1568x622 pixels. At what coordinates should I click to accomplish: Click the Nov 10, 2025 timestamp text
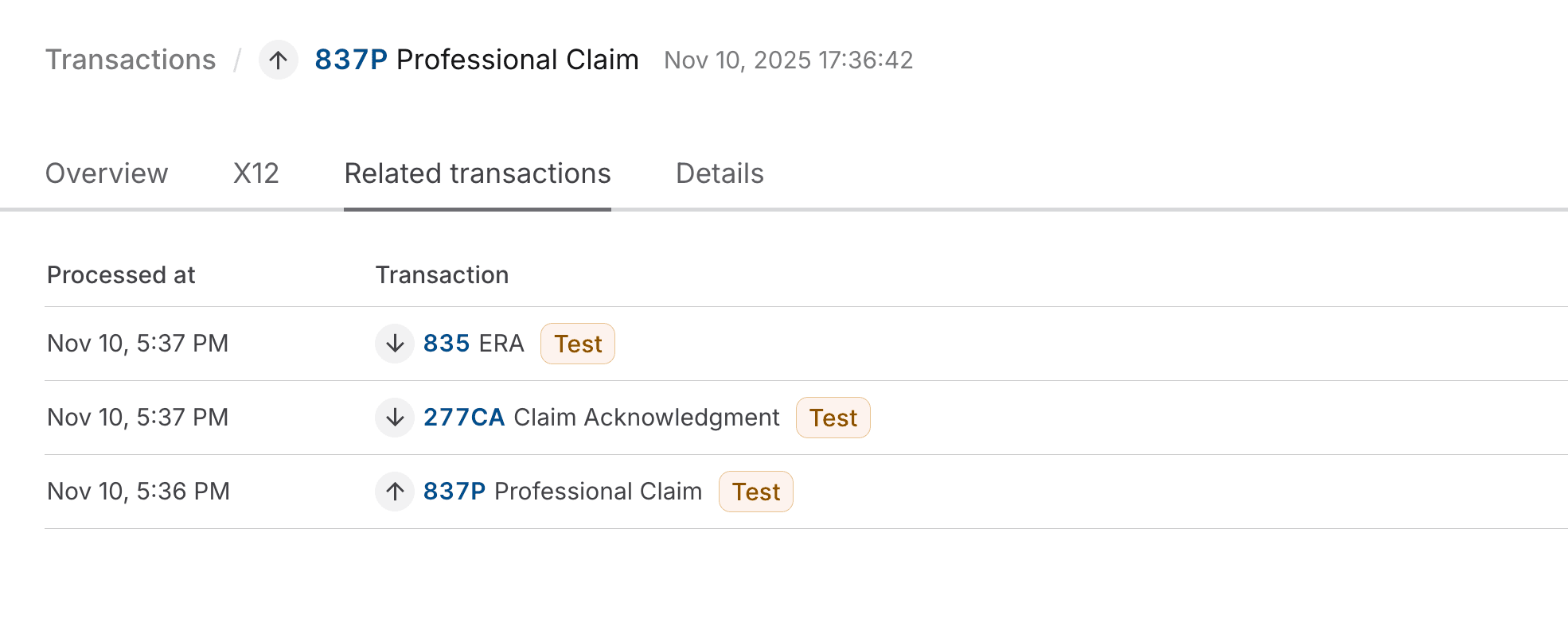pos(789,60)
